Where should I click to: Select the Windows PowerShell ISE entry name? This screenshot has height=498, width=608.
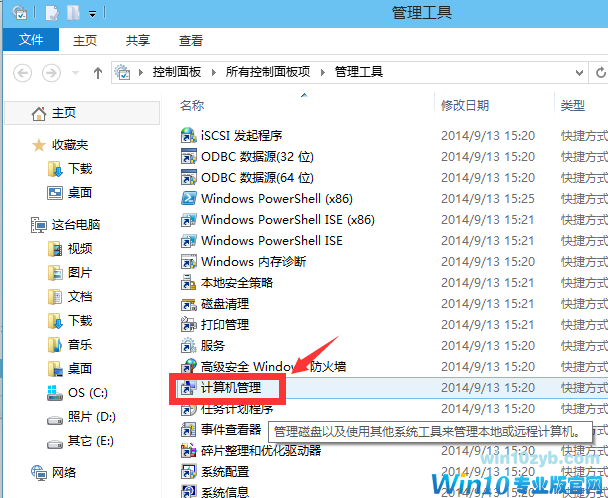click(271, 240)
